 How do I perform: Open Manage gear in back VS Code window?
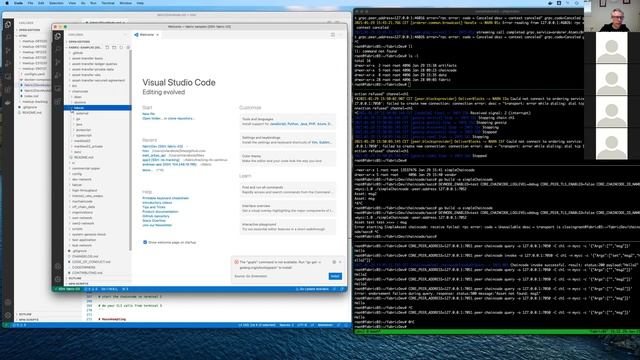tap(8, 315)
